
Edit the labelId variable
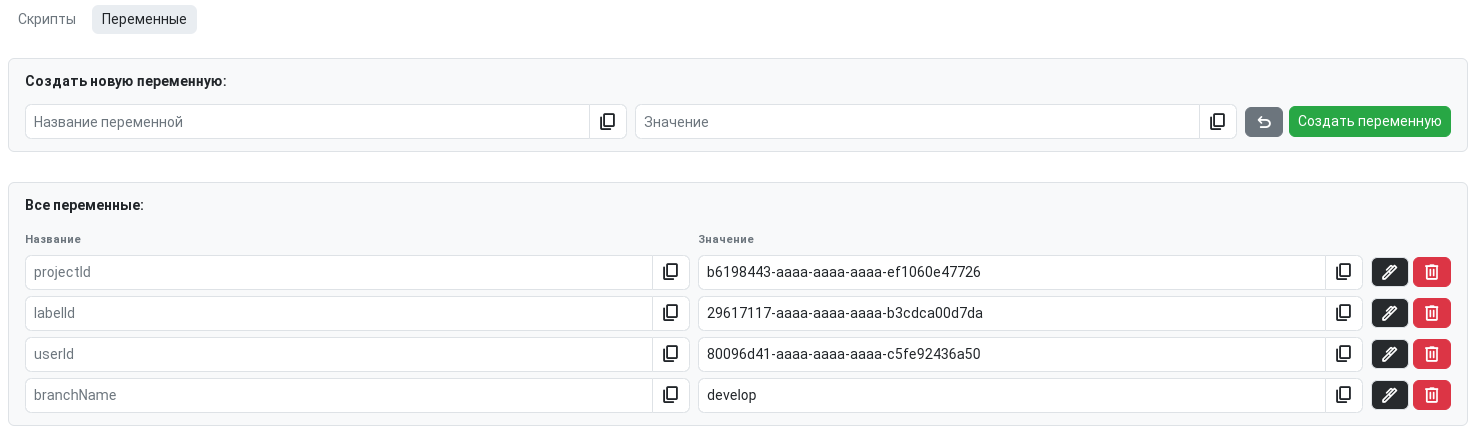pos(1389,313)
